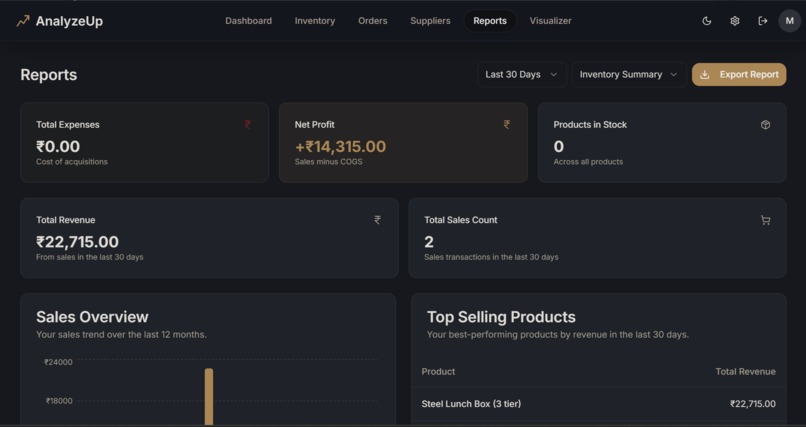The image size is (806, 427).
Task: Open the Inventory Summary dropdown
Action: [x=629, y=75]
